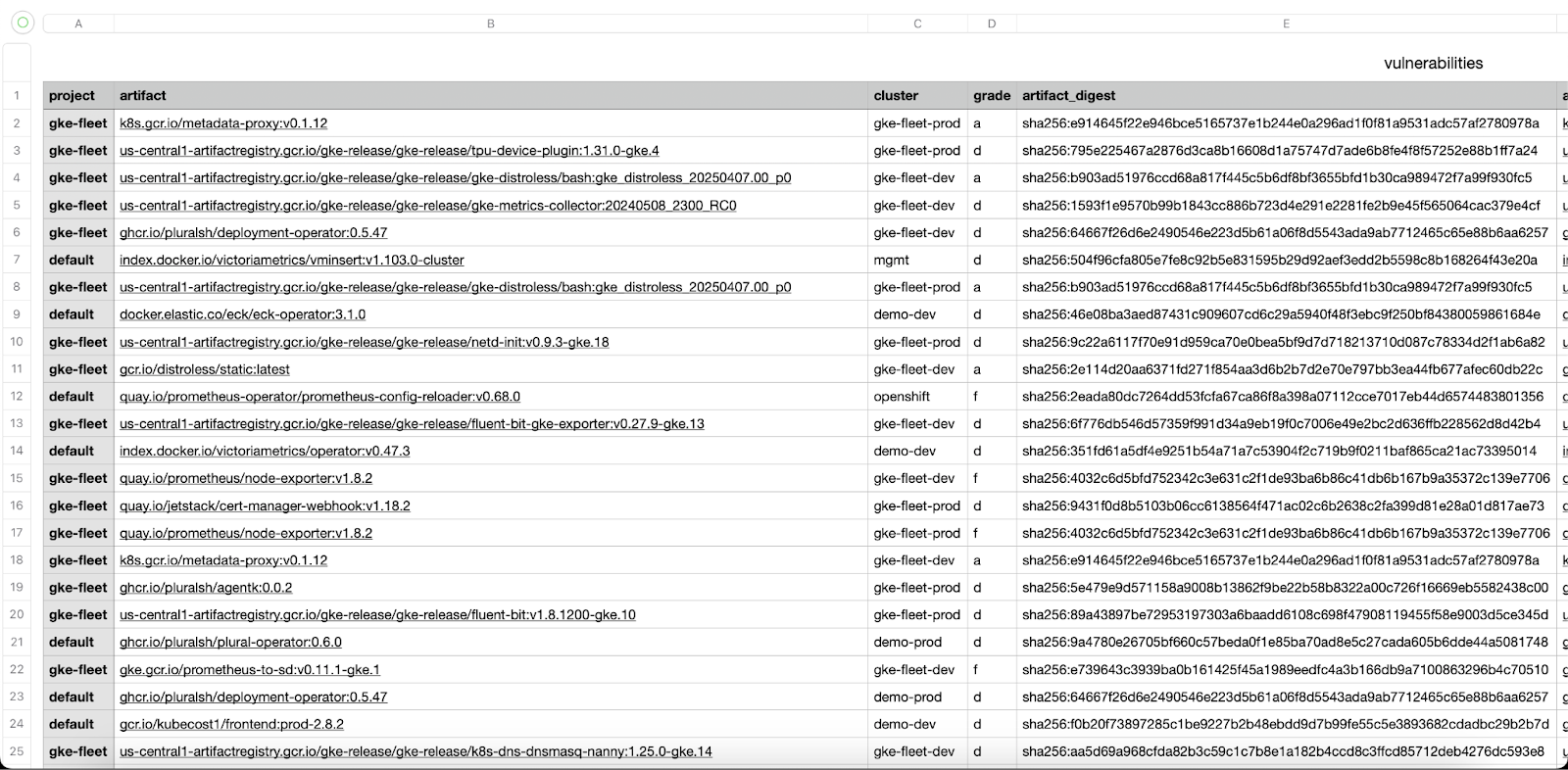Open ghcr.io/pluralsh/agentk:0.0.2 link
1568x770 pixels.
pos(206,588)
